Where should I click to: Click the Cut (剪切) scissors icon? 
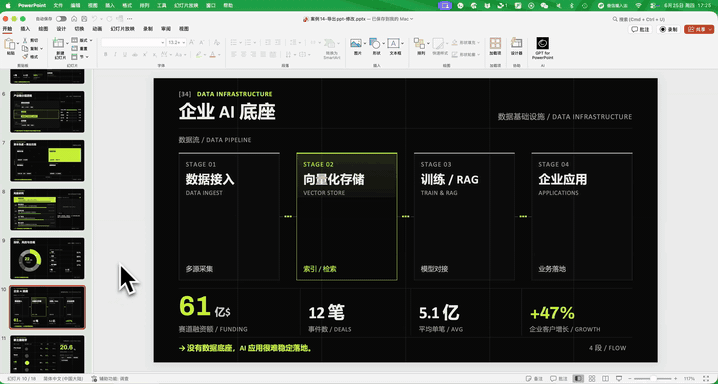[x=25, y=40]
